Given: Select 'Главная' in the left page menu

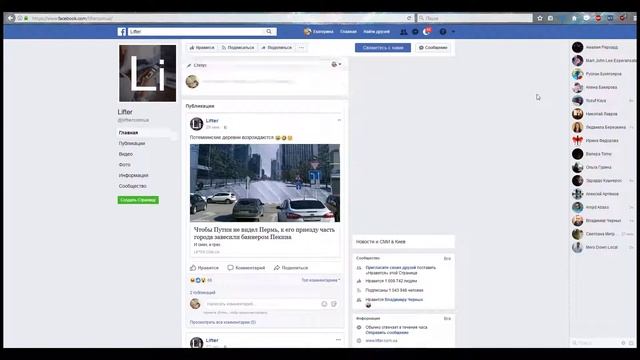Looking at the screenshot, I should (128, 133).
